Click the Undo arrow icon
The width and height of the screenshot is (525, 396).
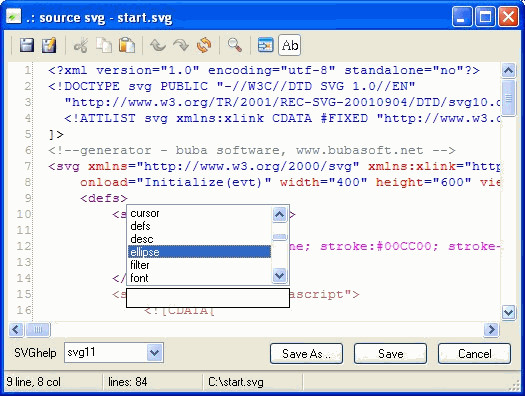(x=158, y=45)
